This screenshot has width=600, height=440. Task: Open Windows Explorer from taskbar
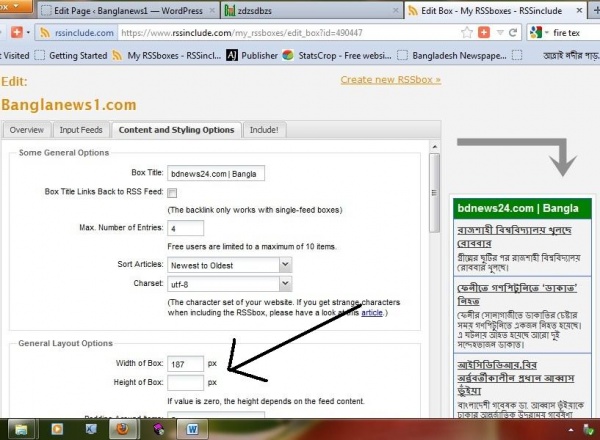point(21,429)
